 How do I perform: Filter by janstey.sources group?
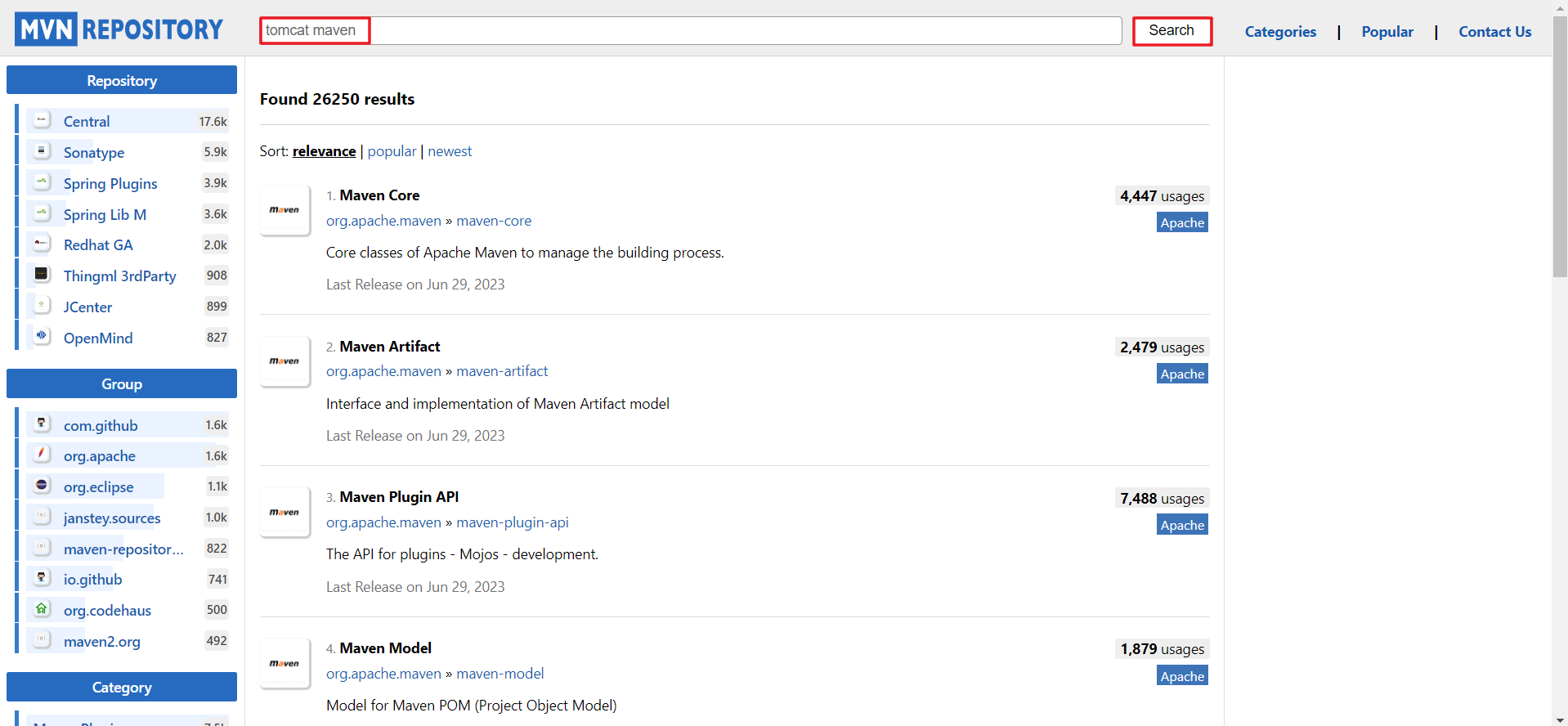click(x=112, y=518)
